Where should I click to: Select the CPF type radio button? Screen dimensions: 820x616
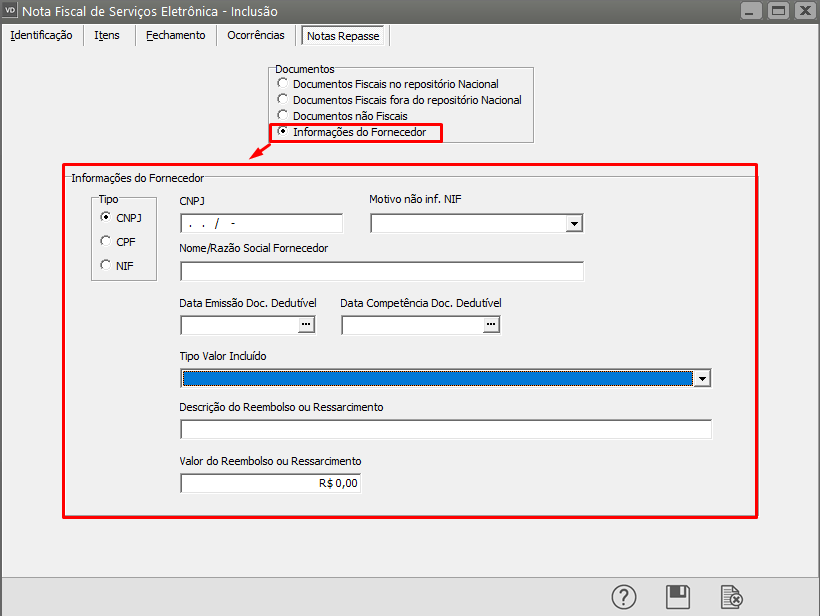106,241
